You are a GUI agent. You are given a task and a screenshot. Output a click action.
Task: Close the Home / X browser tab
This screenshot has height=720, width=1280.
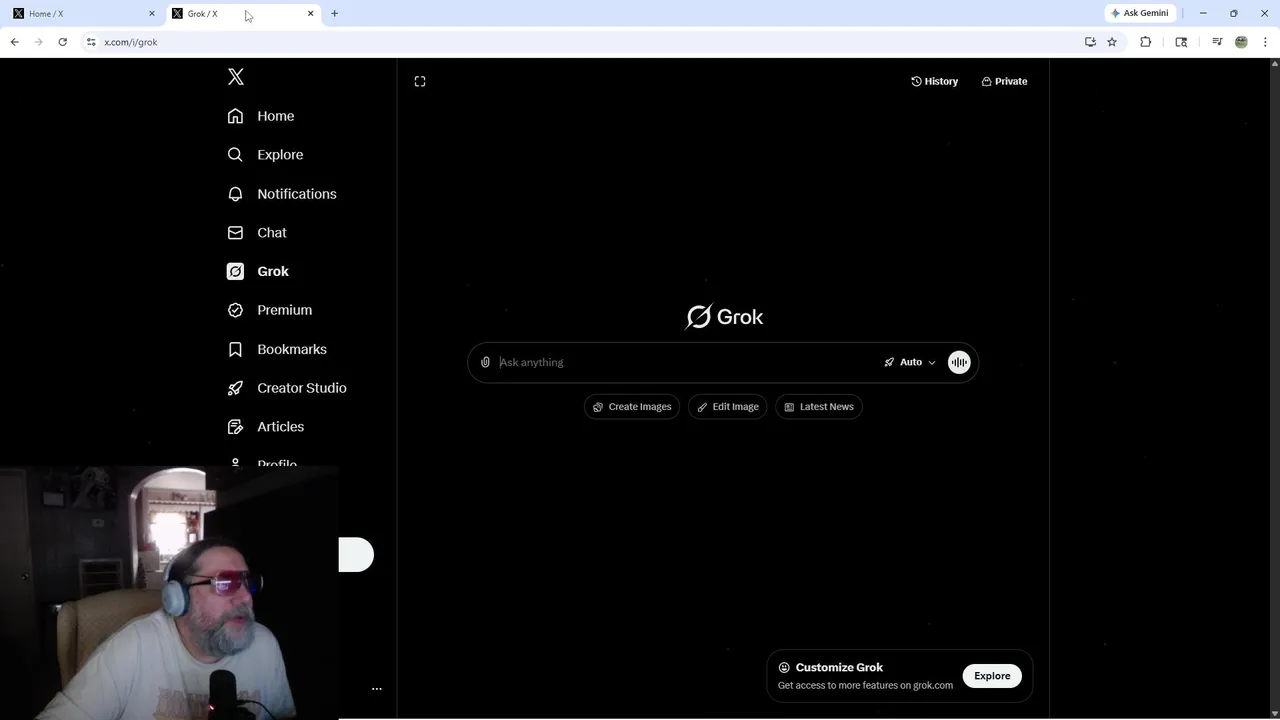[x=152, y=14]
